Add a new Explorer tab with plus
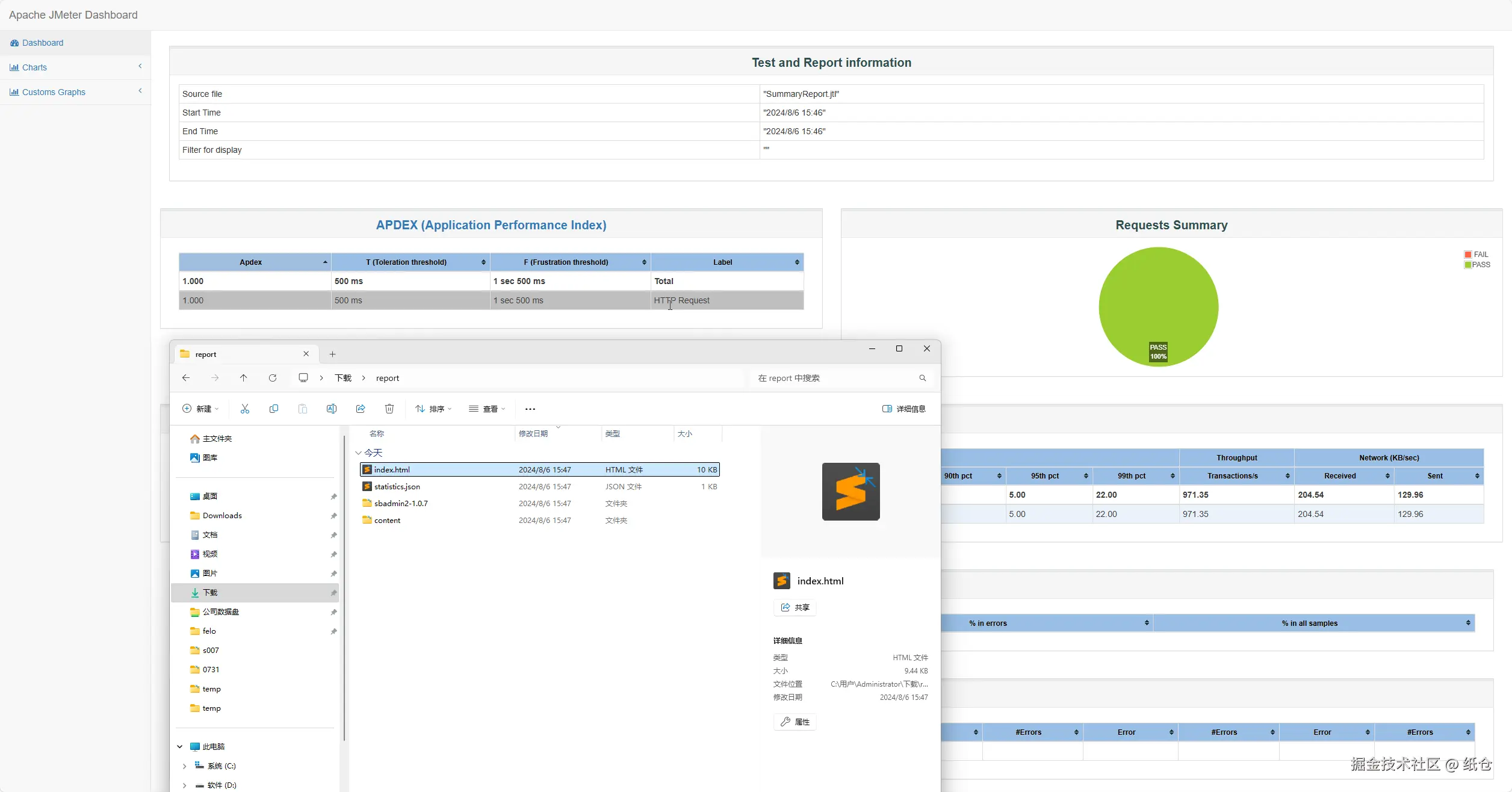This screenshot has height=792, width=1512. pyautogui.click(x=332, y=354)
